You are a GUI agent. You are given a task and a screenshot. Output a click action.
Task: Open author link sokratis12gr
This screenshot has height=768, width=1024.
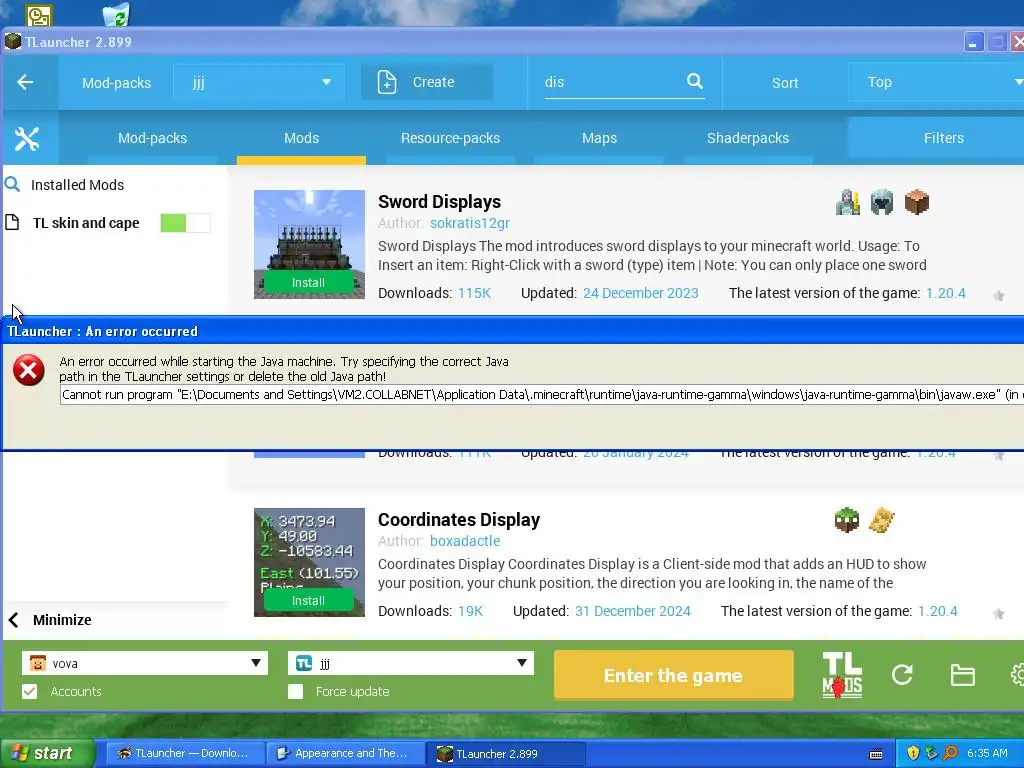(470, 223)
